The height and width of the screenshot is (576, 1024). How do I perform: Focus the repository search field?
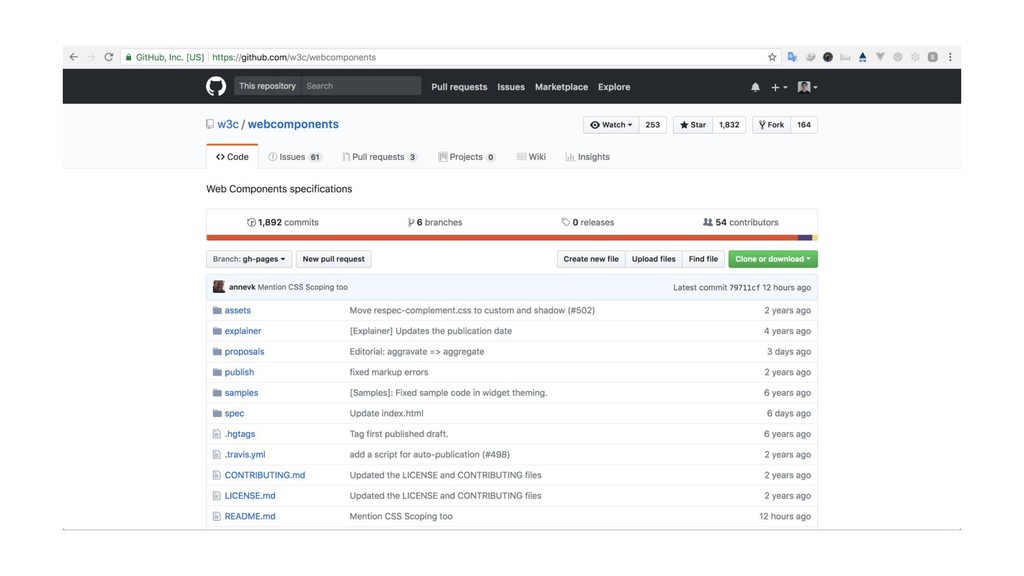360,86
